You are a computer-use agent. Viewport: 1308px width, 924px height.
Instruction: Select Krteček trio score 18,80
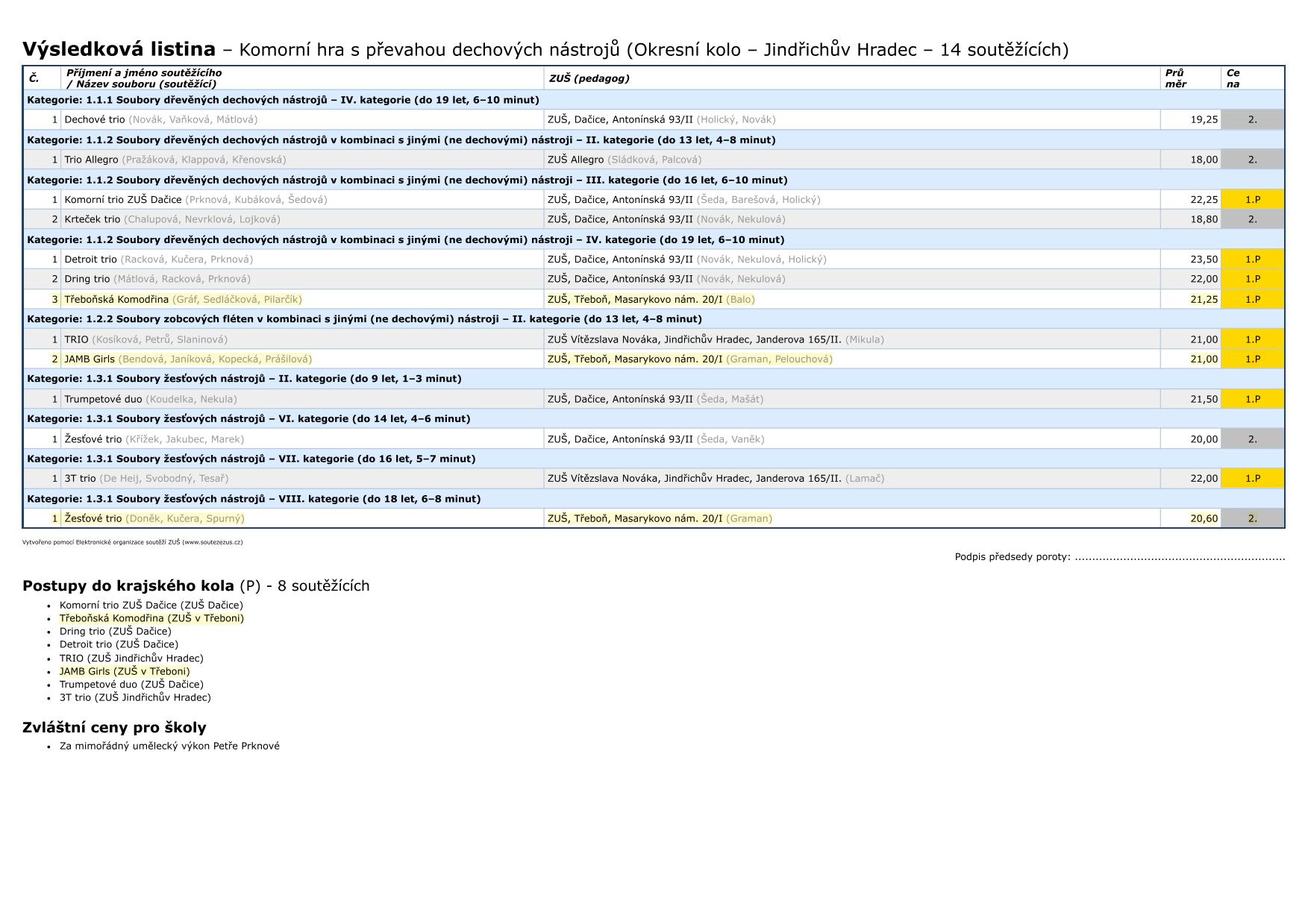(1204, 219)
